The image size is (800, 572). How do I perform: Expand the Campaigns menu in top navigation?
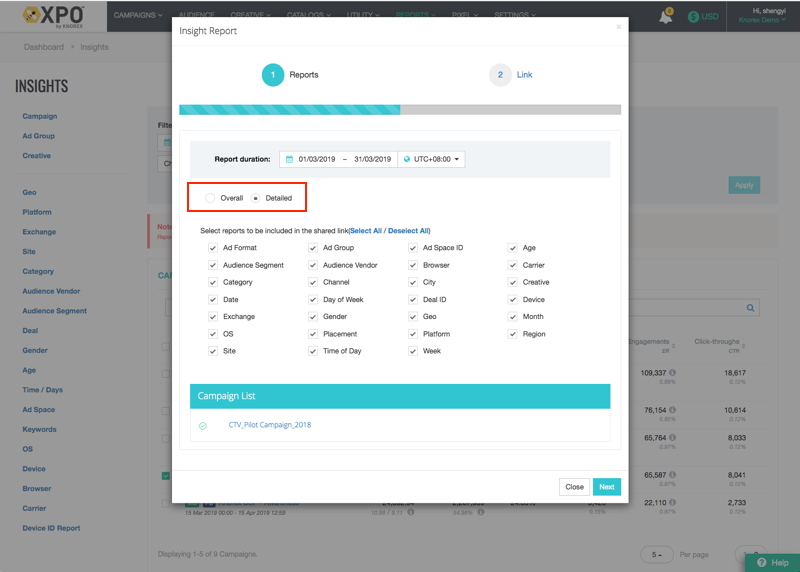tap(140, 16)
